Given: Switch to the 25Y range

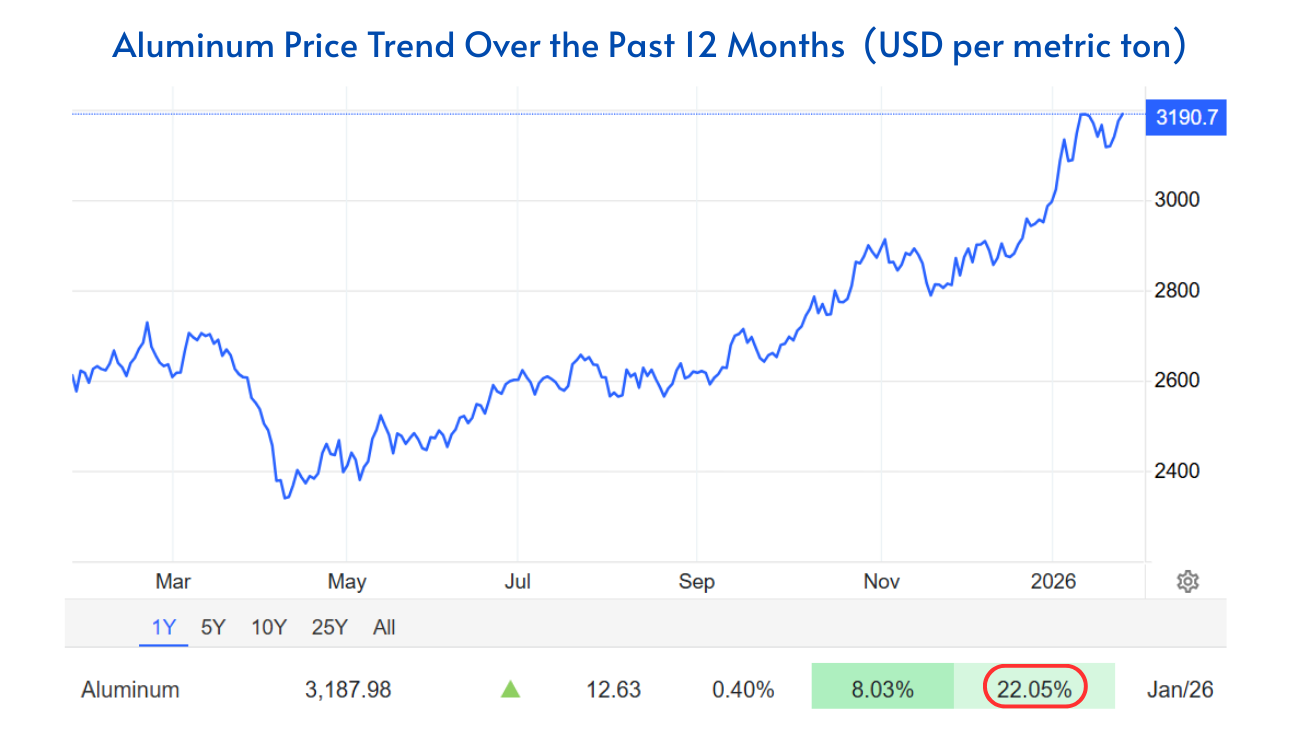Looking at the screenshot, I should [x=329, y=627].
